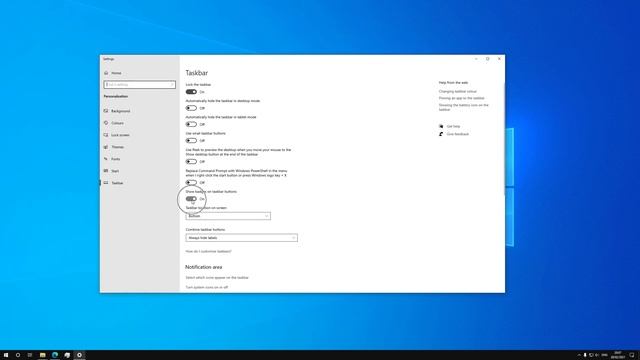Click the Find a setting search box
The image size is (640, 360).
[140, 84]
